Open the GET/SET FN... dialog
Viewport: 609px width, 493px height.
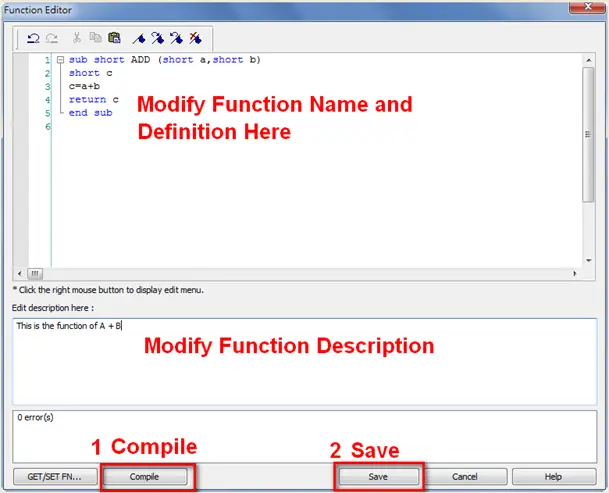[x=55, y=477]
